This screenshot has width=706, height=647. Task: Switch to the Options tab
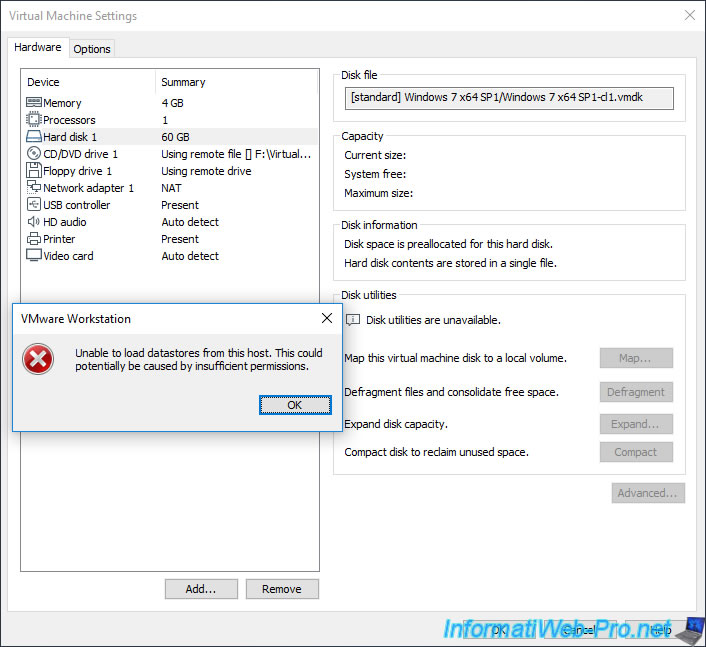[92, 49]
